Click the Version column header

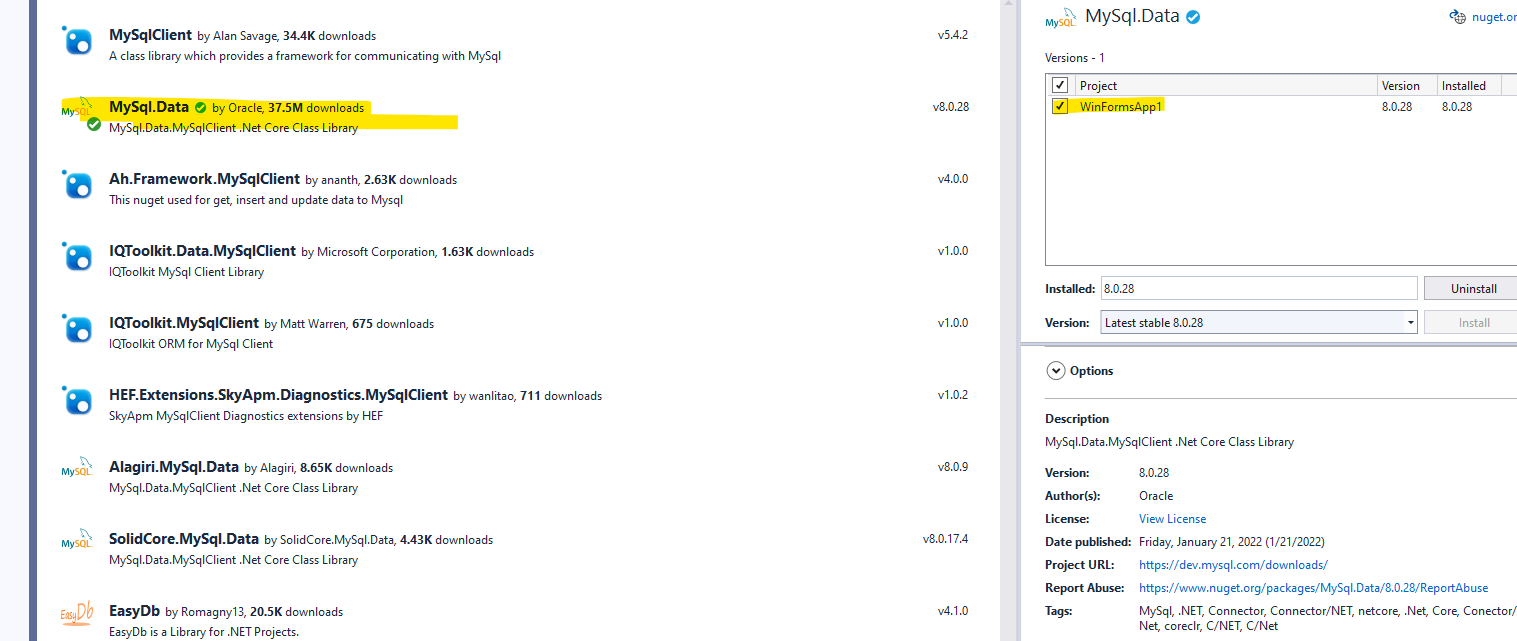click(1406, 85)
